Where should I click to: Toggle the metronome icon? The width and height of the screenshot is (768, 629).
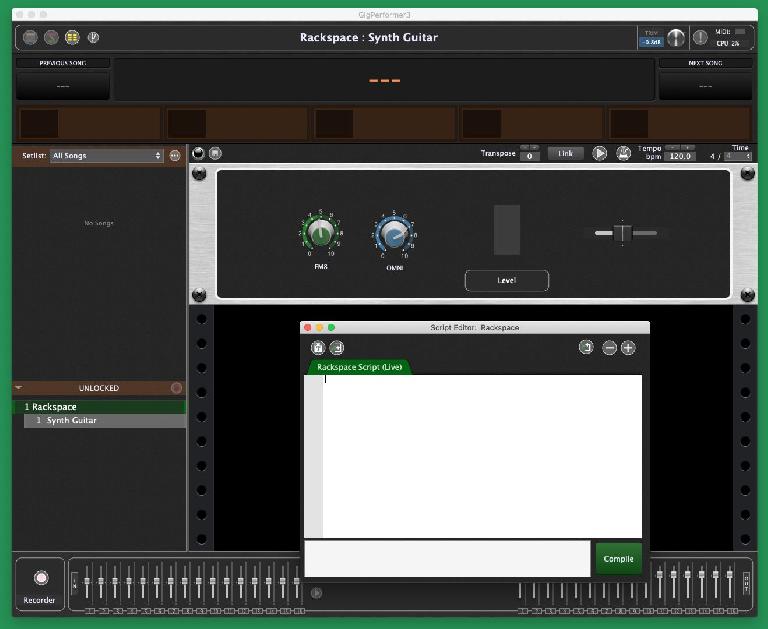click(x=624, y=153)
